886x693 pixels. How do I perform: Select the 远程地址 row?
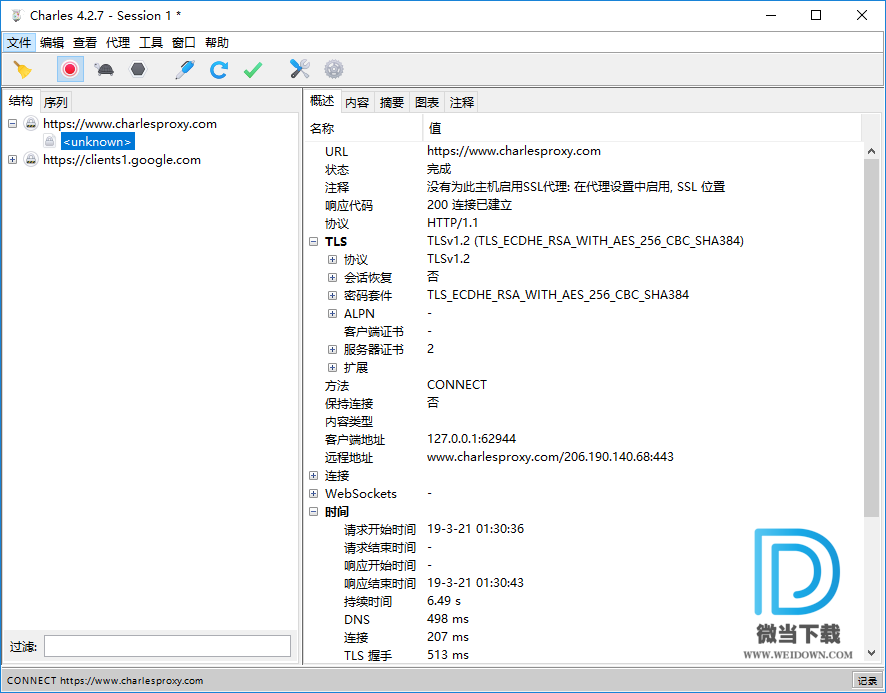584,457
